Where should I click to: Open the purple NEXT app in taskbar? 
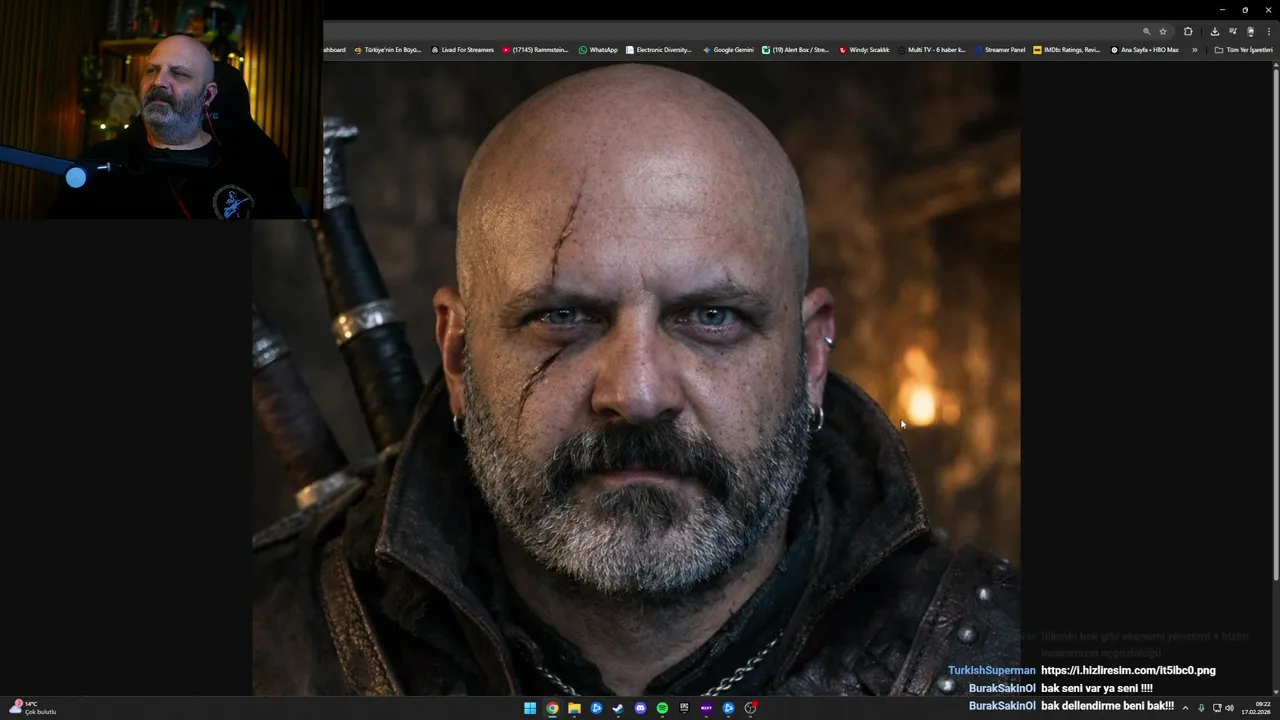point(706,708)
